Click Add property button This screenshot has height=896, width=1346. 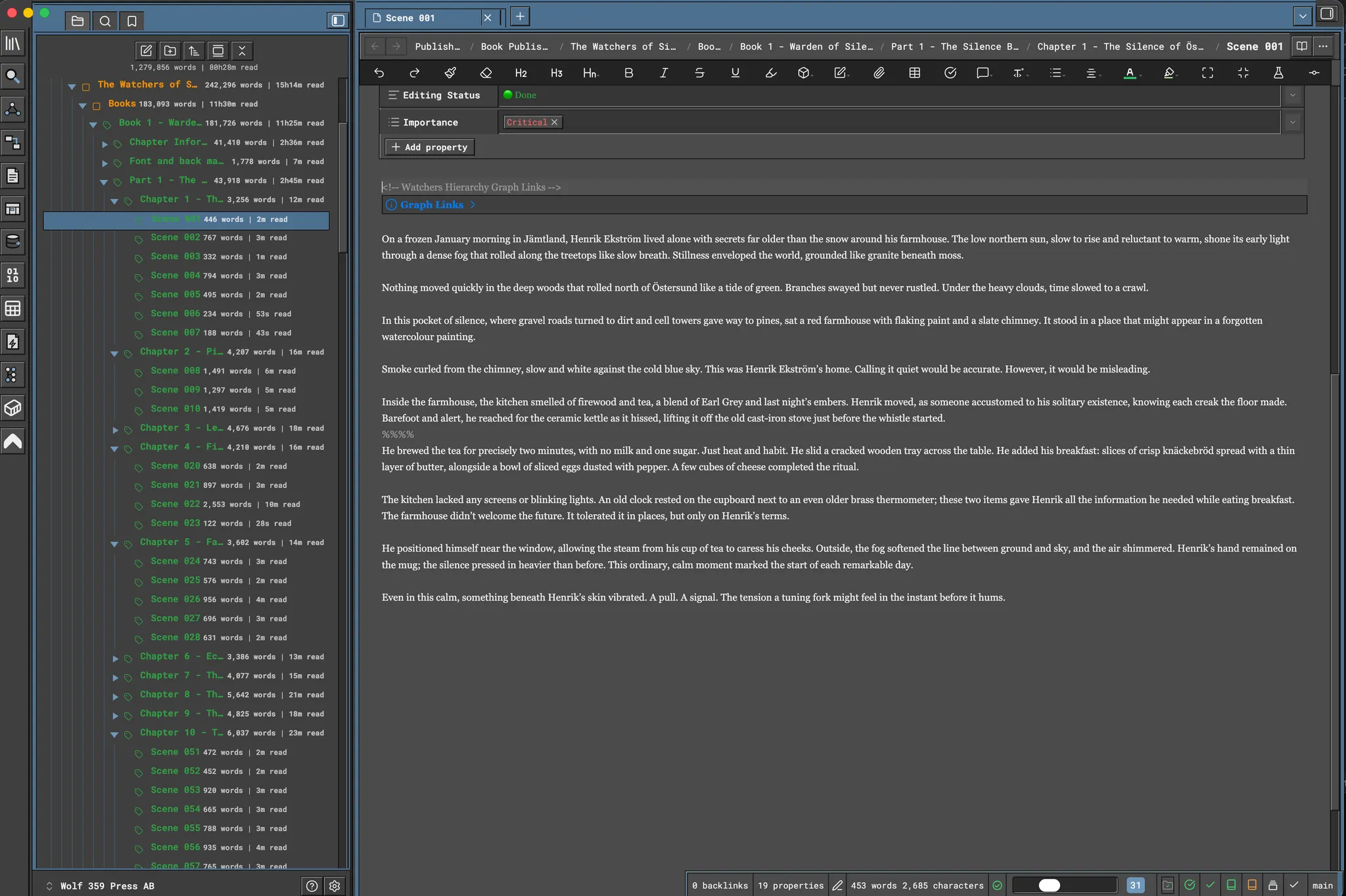pos(430,147)
